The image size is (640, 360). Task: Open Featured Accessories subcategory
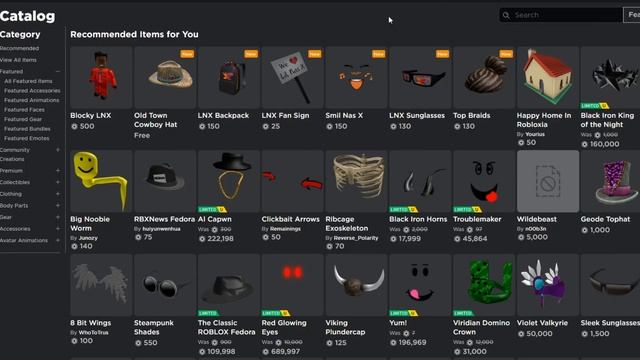[32, 91]
